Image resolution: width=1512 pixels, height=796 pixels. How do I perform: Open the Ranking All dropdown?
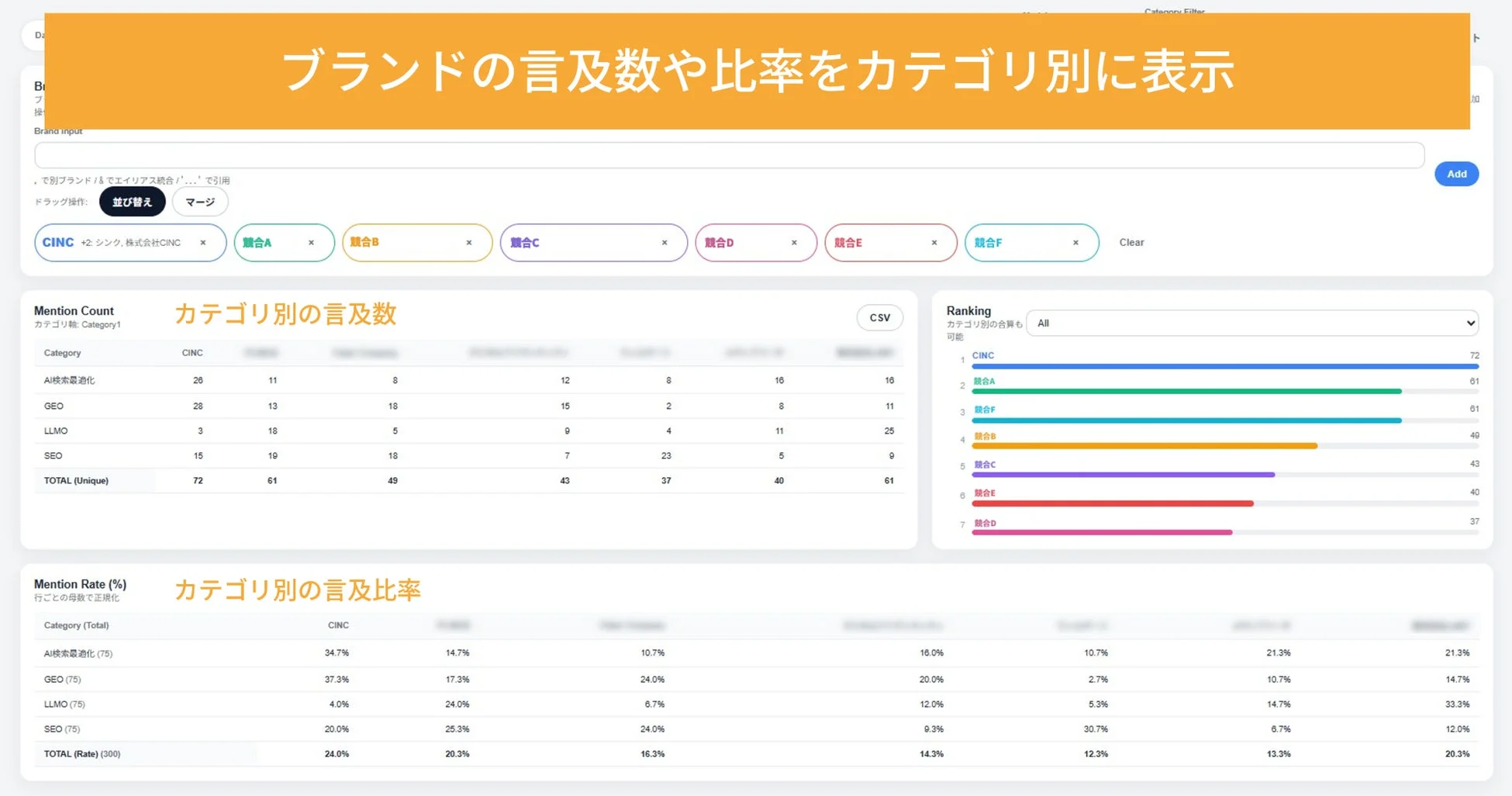click(x=1251, y=323)
